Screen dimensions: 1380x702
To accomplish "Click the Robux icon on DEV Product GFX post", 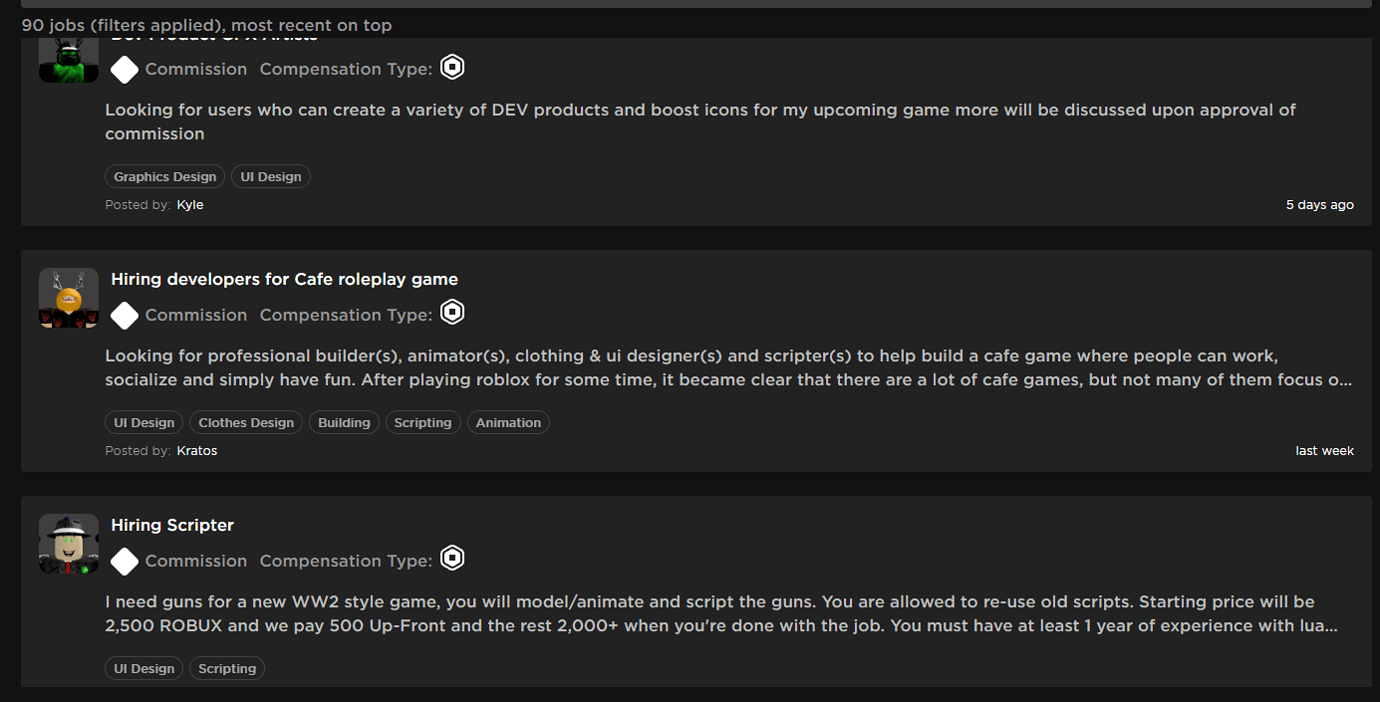I will click(452, 67).
